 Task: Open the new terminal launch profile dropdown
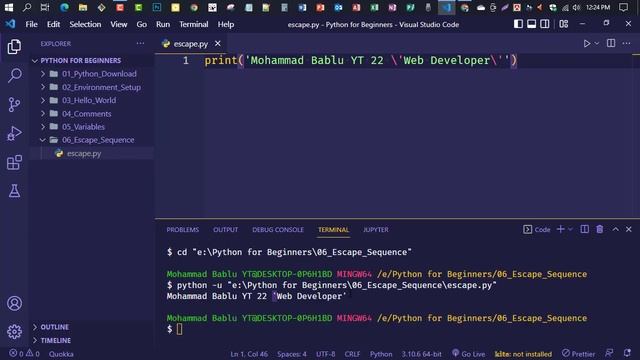tap(570, 229)
